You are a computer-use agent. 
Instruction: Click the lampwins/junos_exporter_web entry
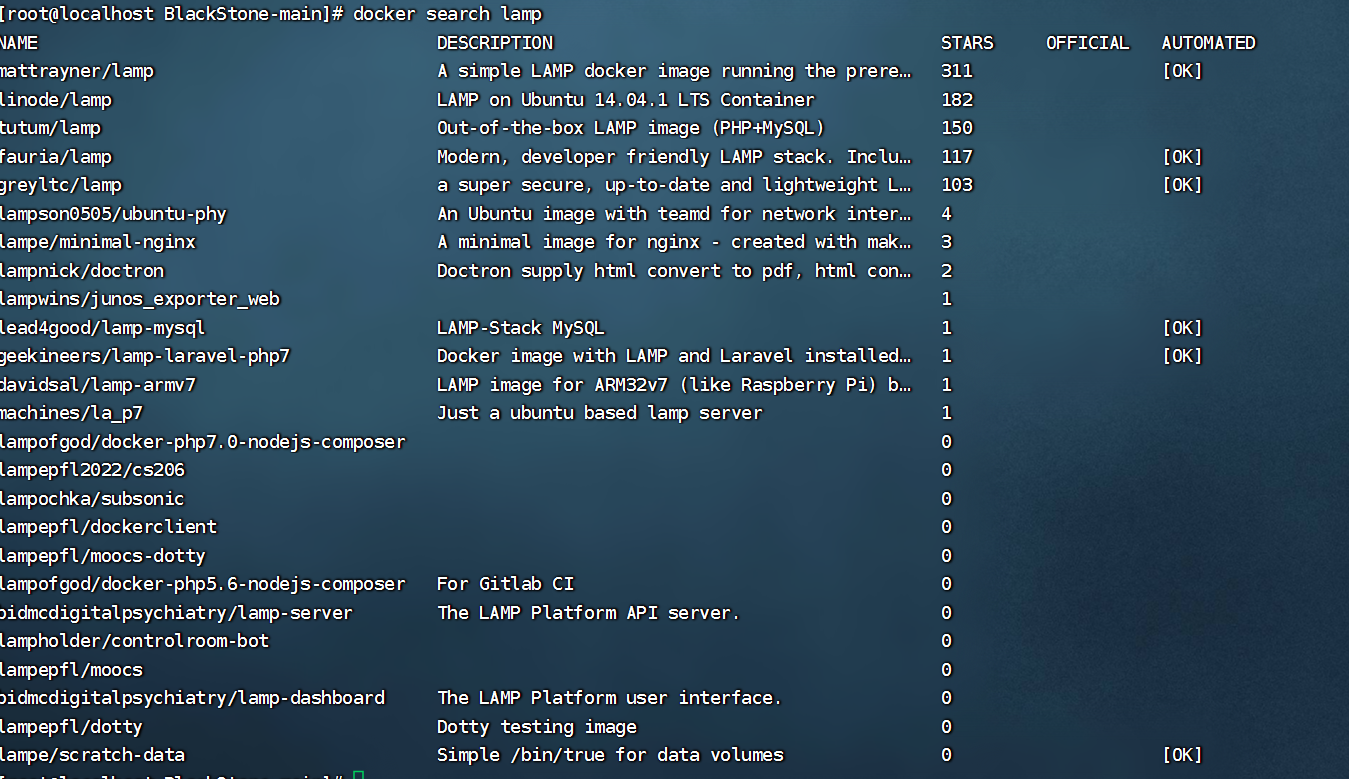(x=140, y=299)
